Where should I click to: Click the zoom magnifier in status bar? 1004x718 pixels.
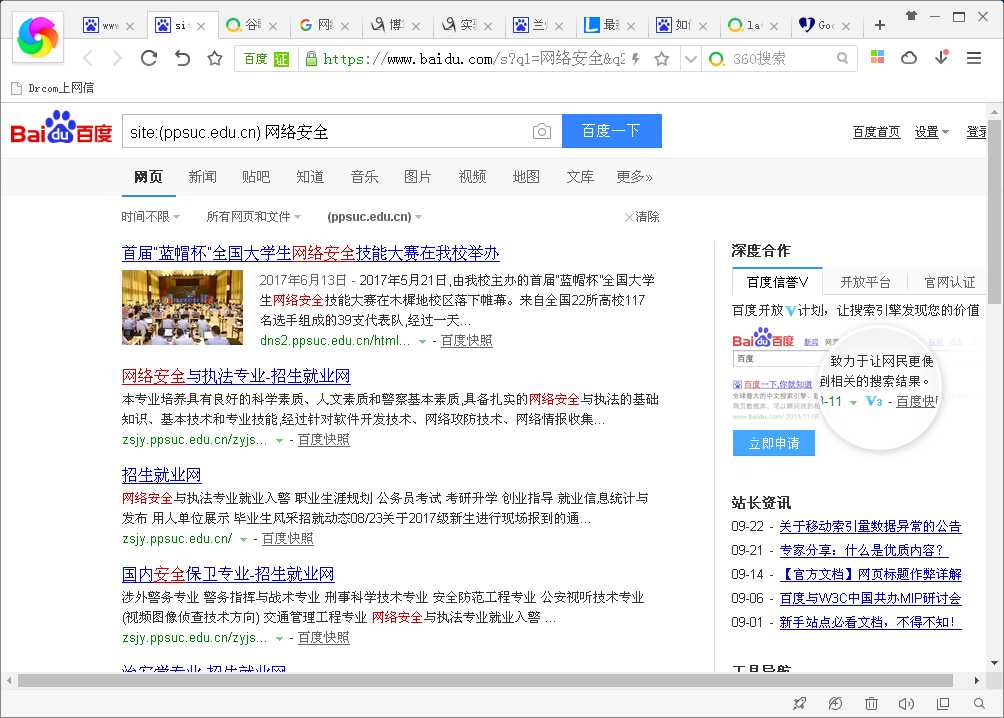pyautogui.click(x=979, y=703)
